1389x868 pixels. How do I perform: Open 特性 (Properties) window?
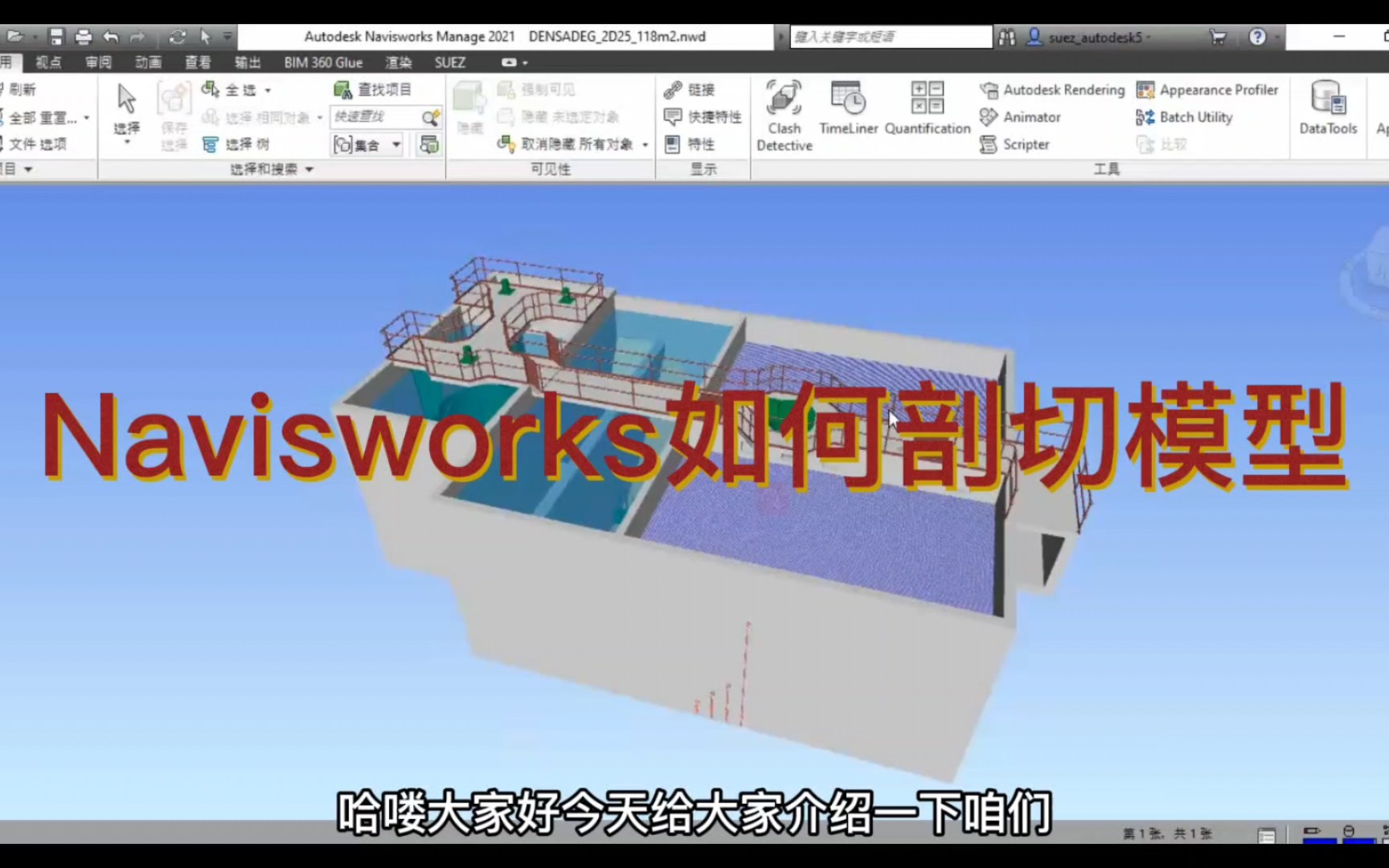(690, 145)
